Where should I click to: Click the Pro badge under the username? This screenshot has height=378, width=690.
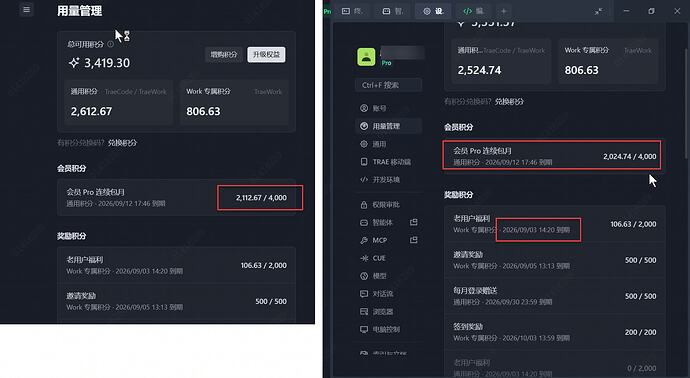click(x=386, y=63)
